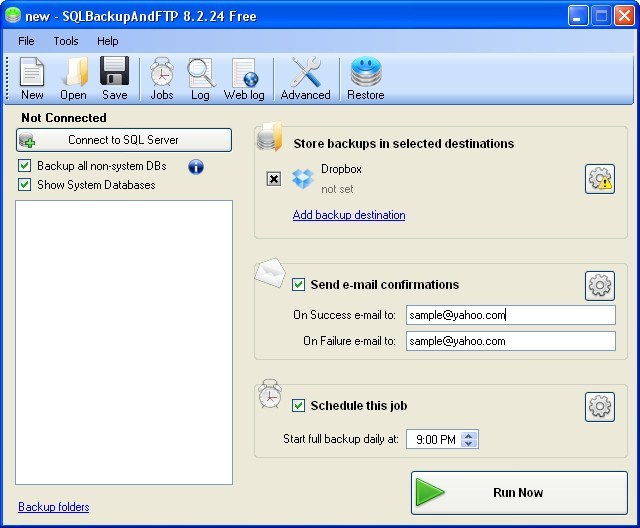Viewport: 640px width, 528px height.
Task: Click the 9:00 PM time field
Action: (435, 439)
